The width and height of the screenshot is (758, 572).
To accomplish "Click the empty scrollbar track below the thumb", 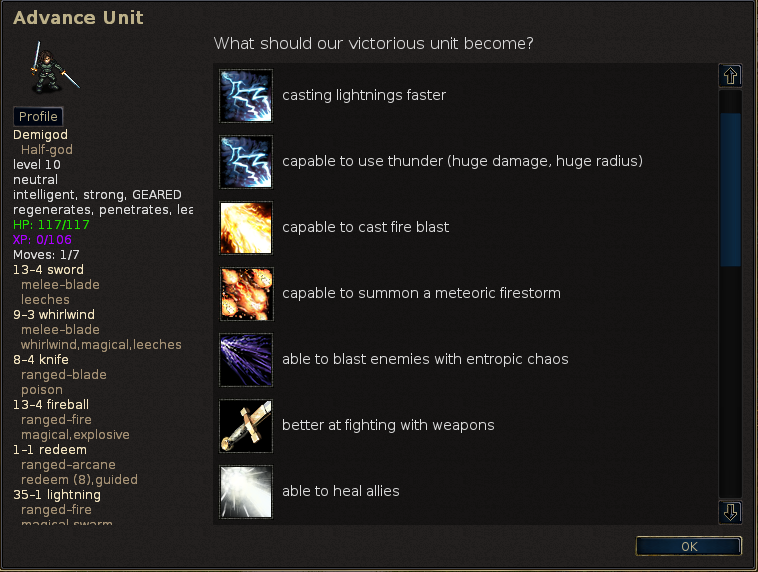I will [x=730, y=382].
